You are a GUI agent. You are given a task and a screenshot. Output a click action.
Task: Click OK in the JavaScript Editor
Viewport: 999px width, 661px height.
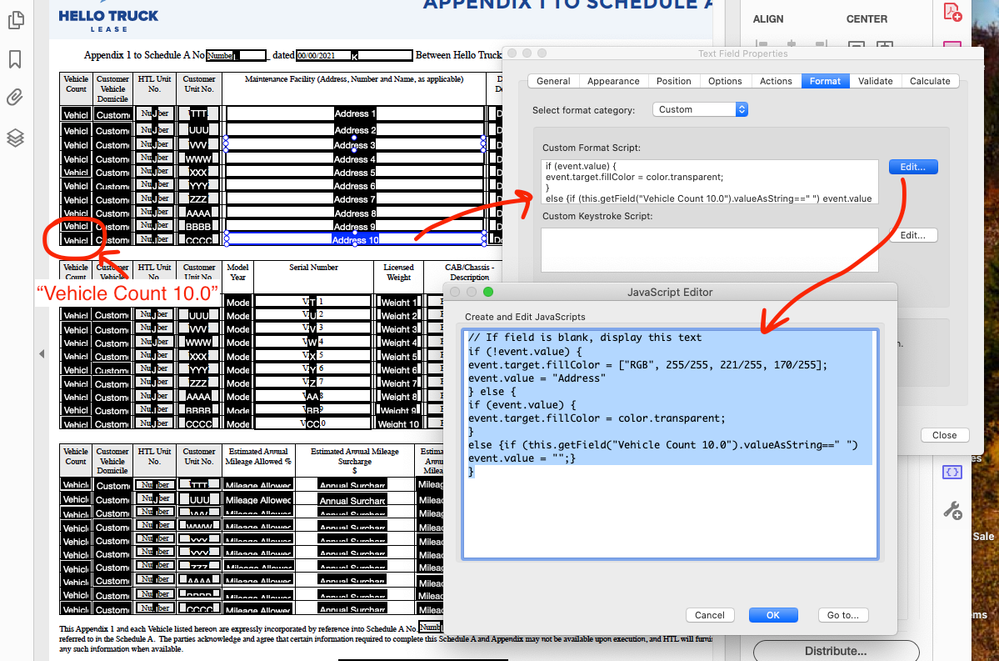point(773,615)
